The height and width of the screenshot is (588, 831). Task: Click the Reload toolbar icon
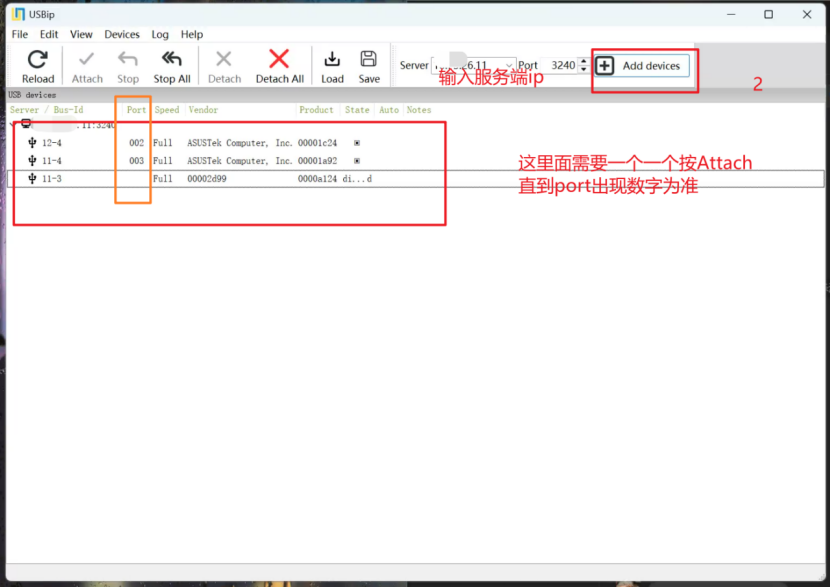click(38, 66)
